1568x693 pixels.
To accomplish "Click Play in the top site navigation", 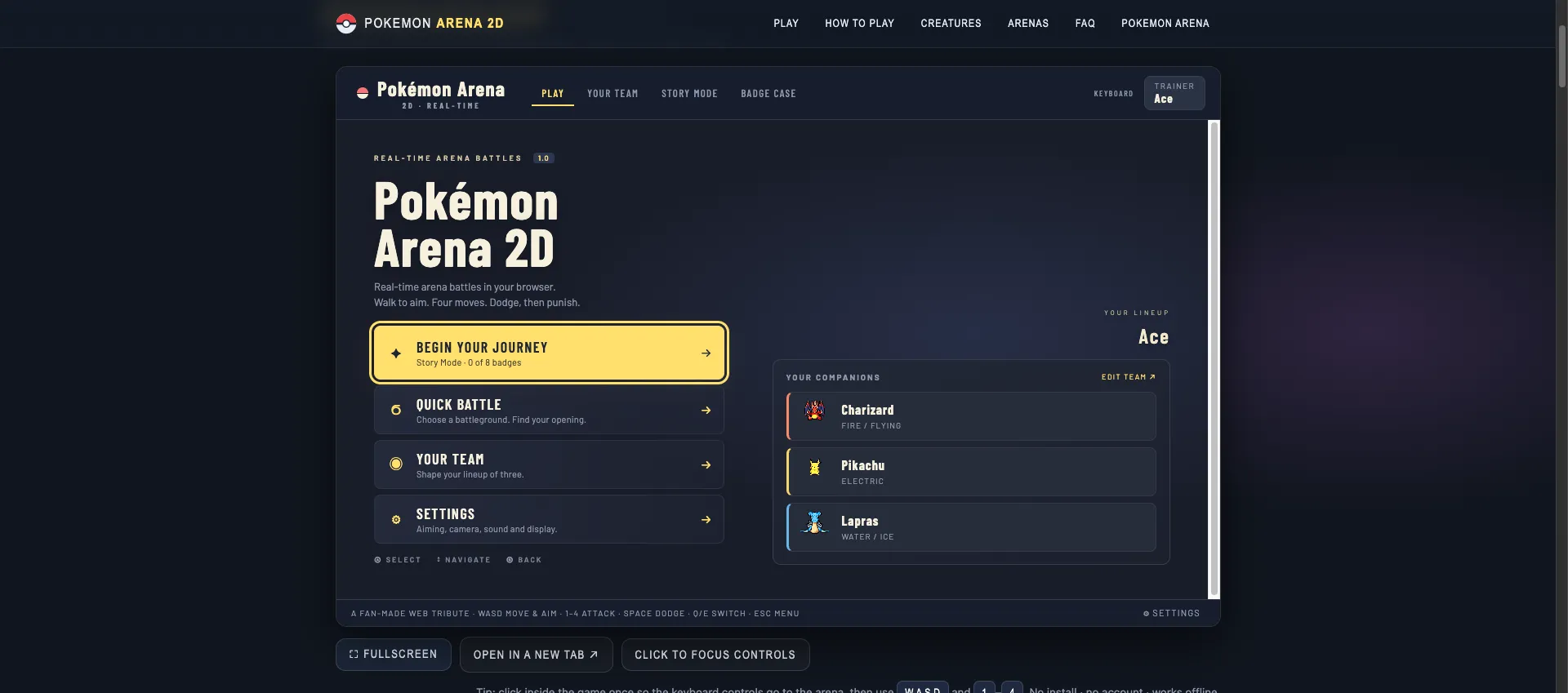I will tap(786, 24).
